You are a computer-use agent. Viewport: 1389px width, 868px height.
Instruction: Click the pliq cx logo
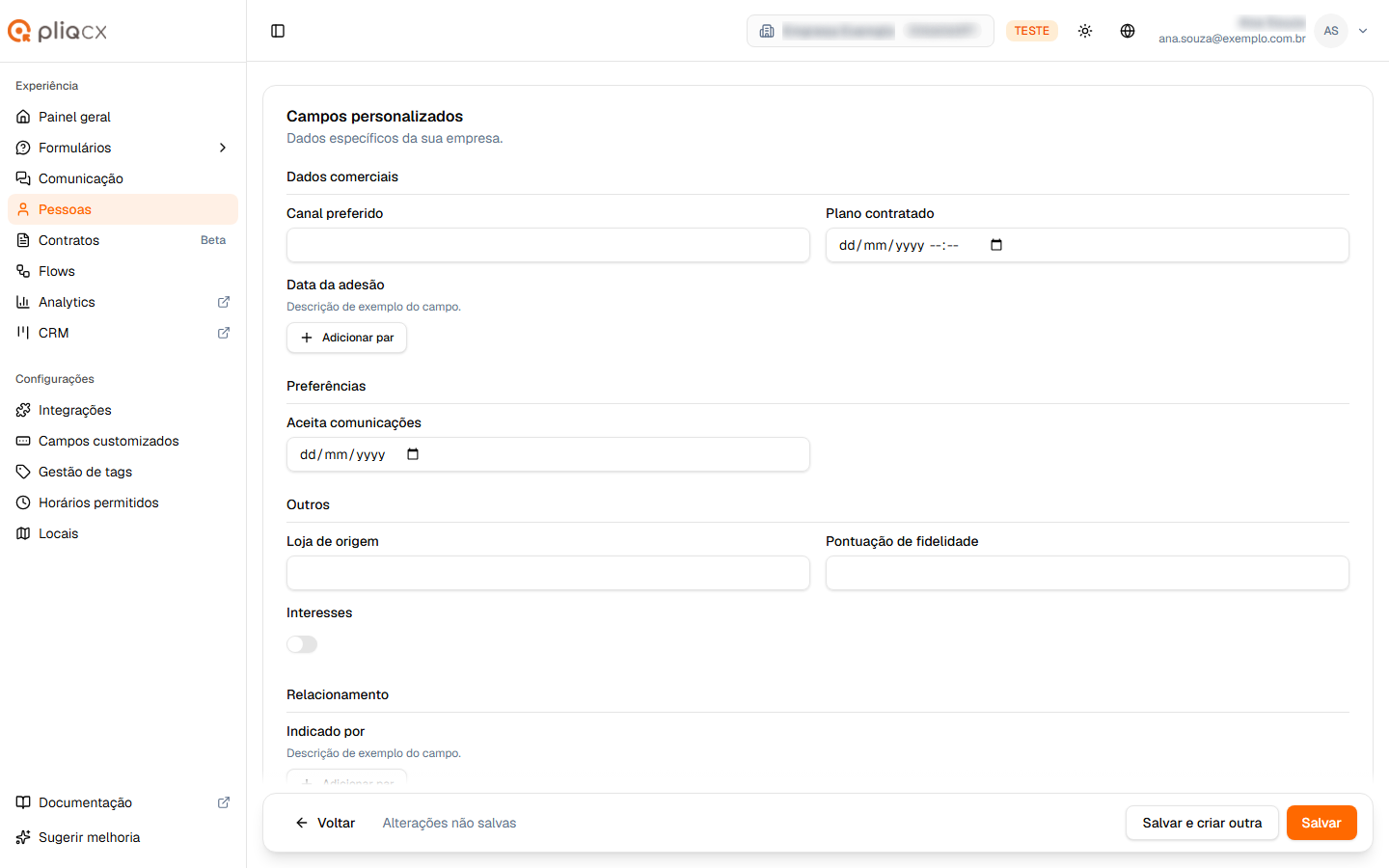(x=58, y=31)
